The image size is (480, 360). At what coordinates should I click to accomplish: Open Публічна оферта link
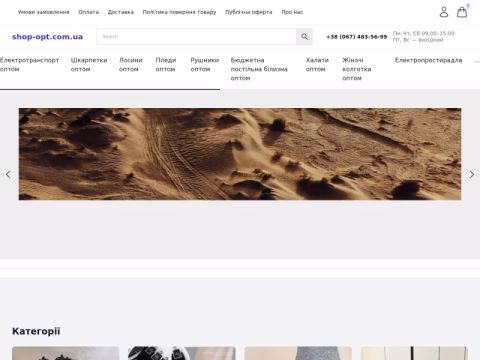[x=249, y=12]
